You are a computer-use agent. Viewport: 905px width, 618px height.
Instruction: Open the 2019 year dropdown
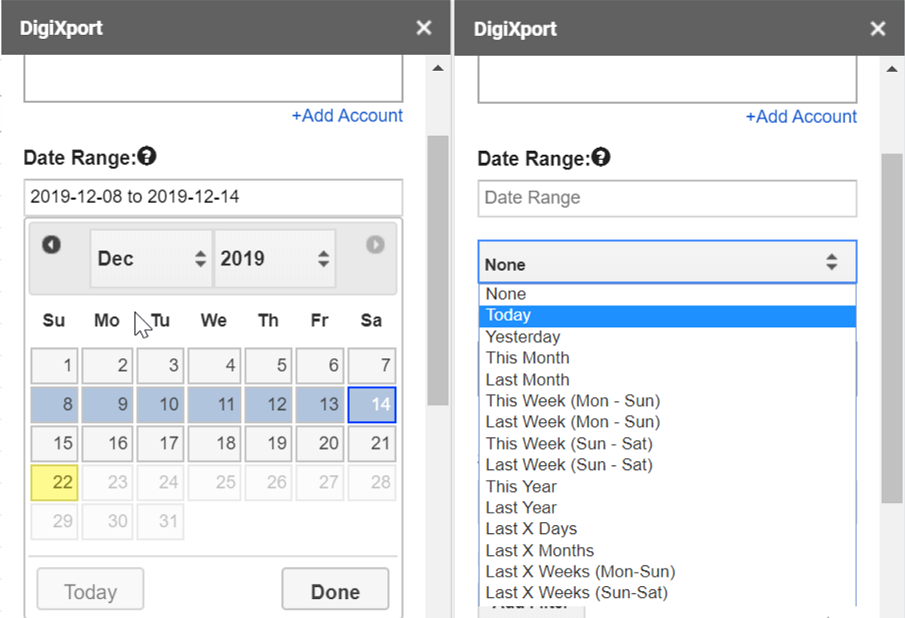point(275,259)
